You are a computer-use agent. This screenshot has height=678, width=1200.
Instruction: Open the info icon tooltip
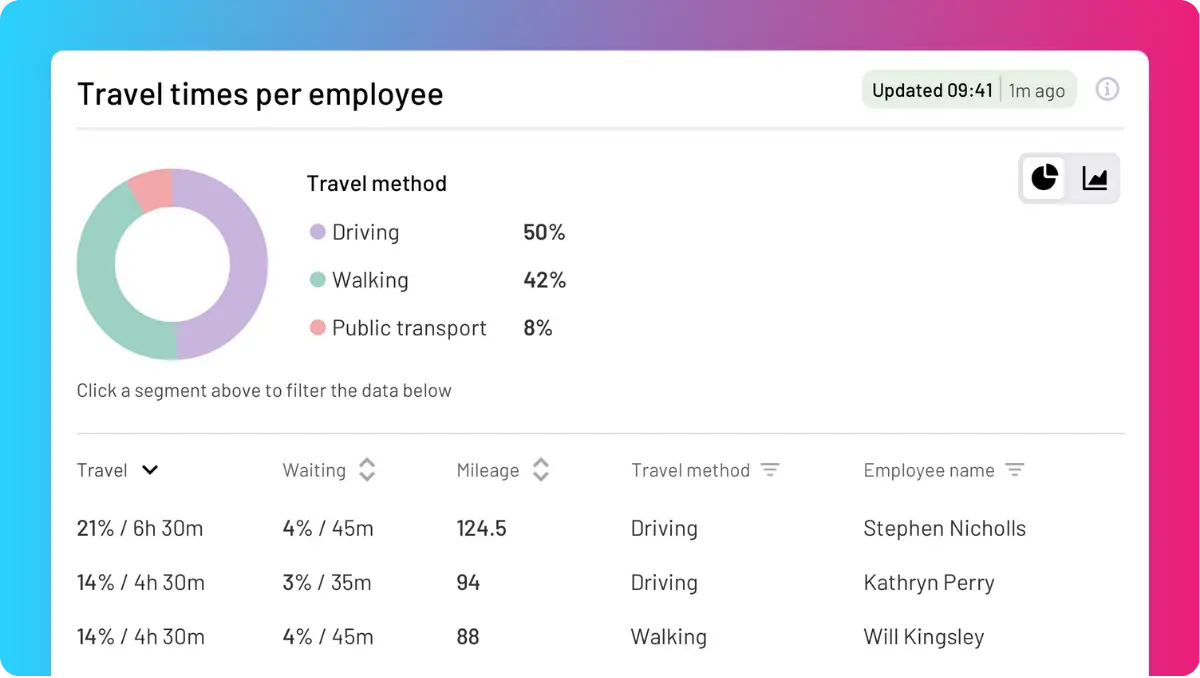tap(1107, 89)
